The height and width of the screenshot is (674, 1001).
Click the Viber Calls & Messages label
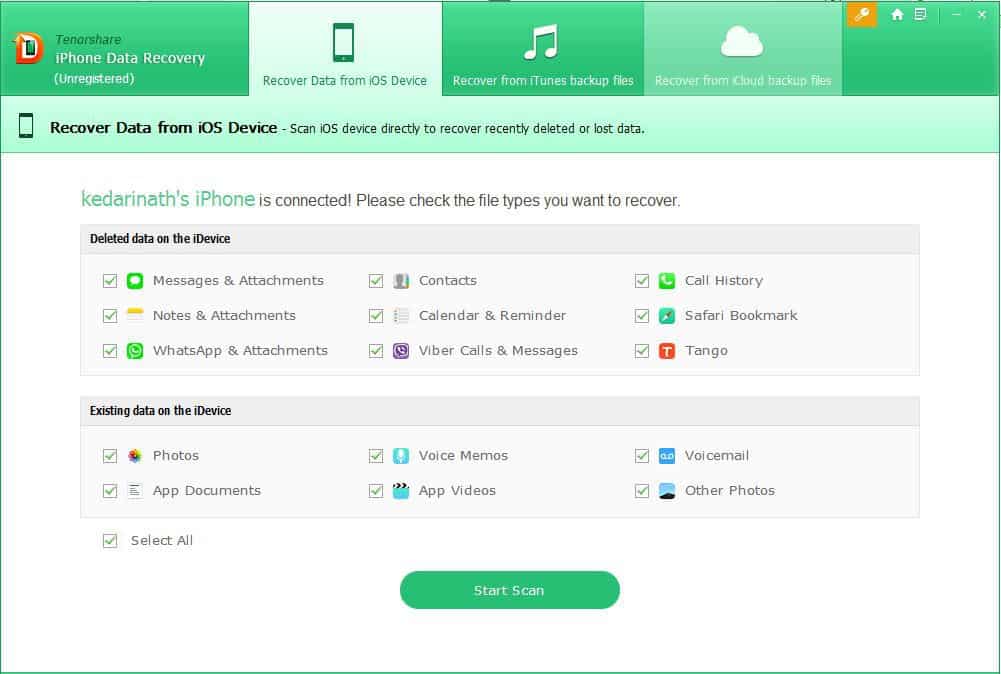coord(498,351)
